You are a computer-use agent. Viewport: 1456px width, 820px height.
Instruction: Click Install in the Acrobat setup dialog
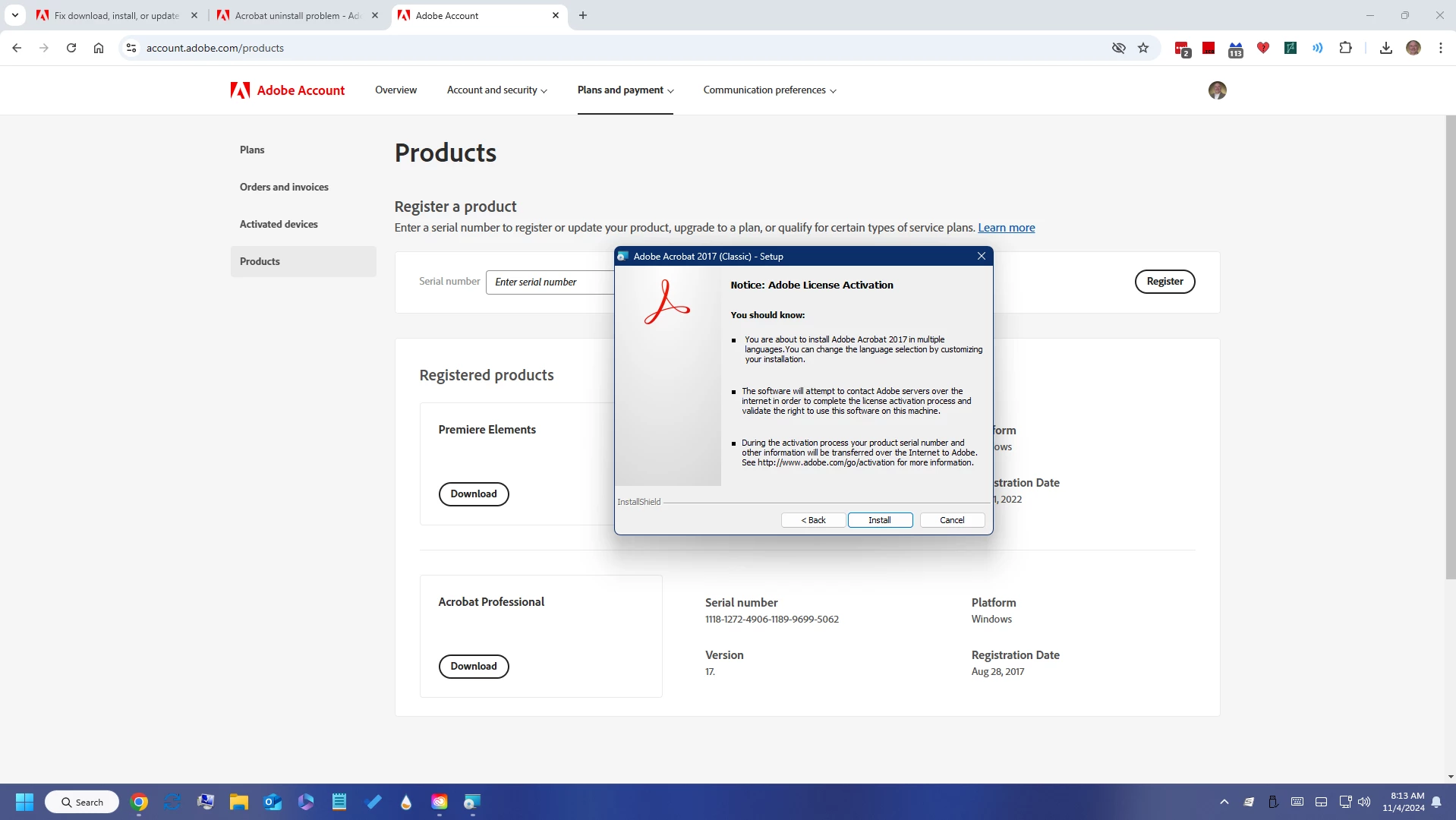click(x=880, y=520)
